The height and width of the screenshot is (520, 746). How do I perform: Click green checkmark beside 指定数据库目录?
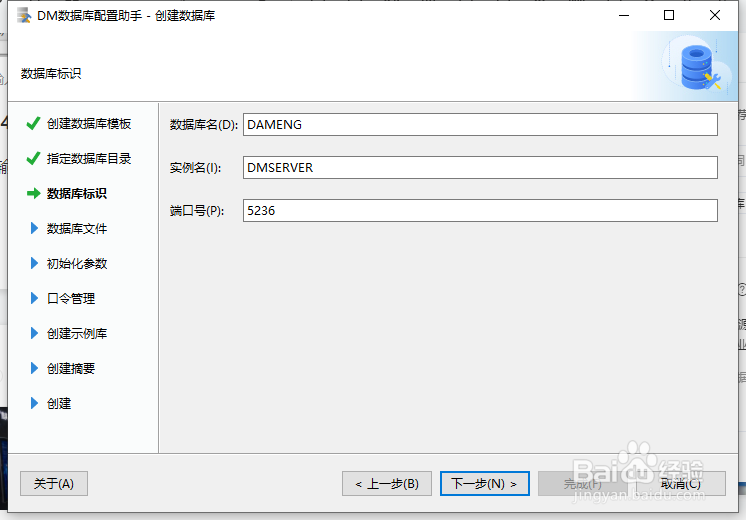pyautogui.click(x=33, y=158)
